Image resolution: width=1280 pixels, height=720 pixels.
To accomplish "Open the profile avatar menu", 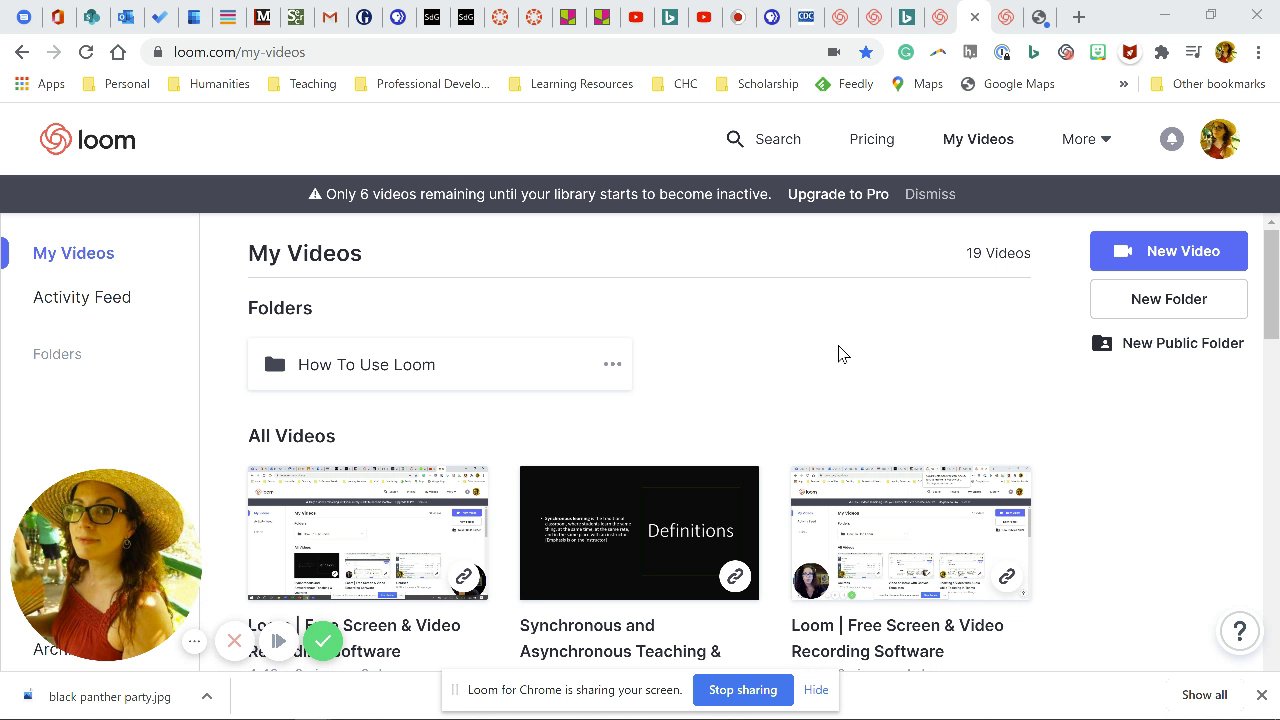I will pyautogui.click(x=1219, y=139).
